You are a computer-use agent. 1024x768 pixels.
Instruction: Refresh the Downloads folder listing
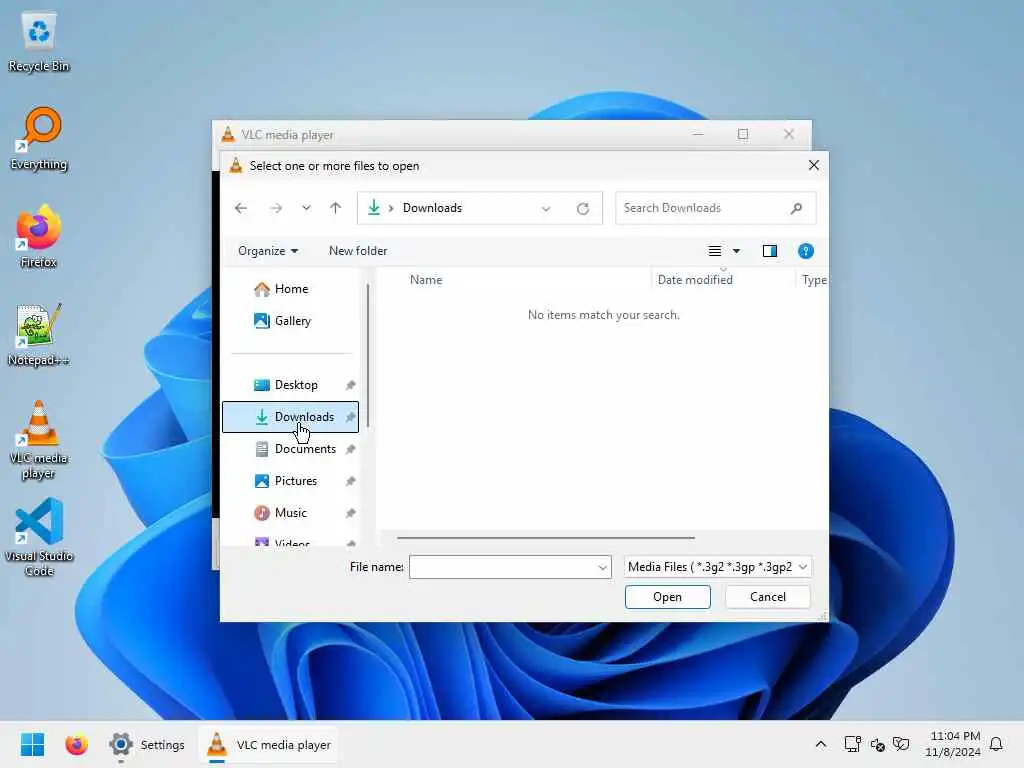583,209
